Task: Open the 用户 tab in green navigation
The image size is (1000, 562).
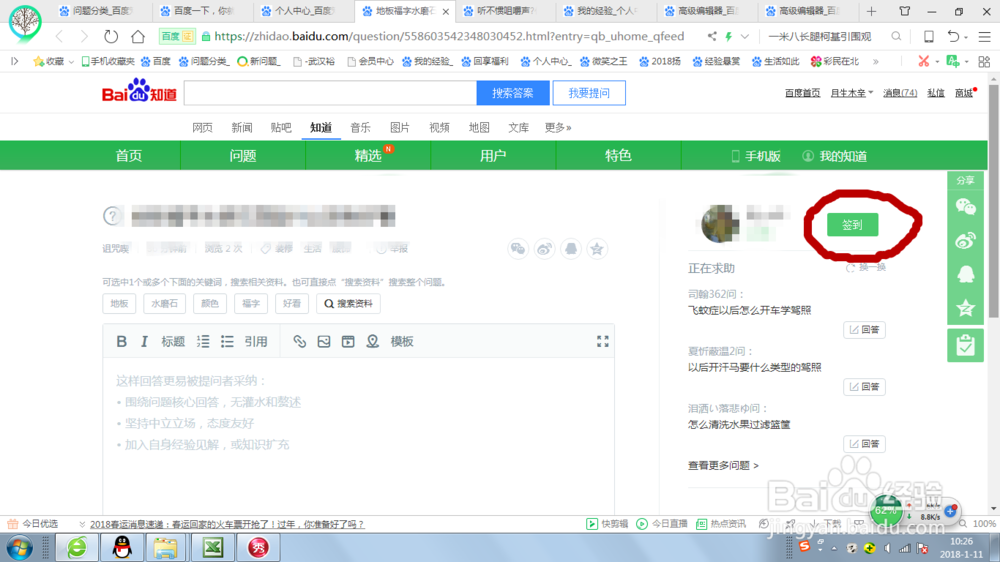Action: (x=493, y=156)
